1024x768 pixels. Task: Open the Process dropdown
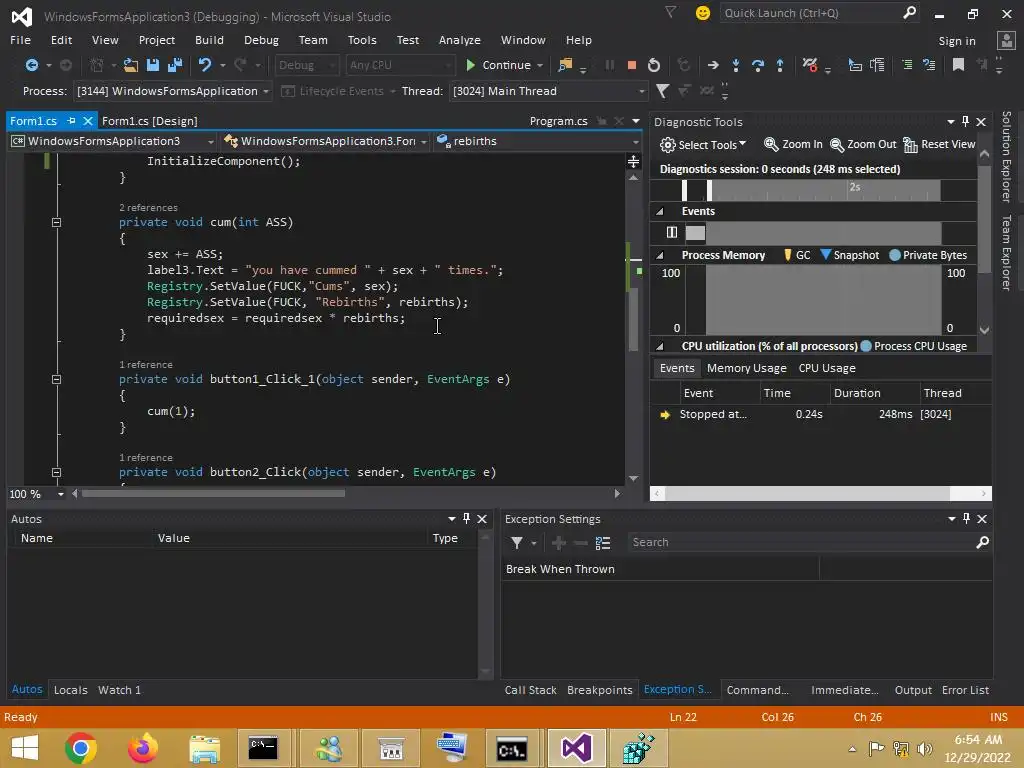coord(172,91)
